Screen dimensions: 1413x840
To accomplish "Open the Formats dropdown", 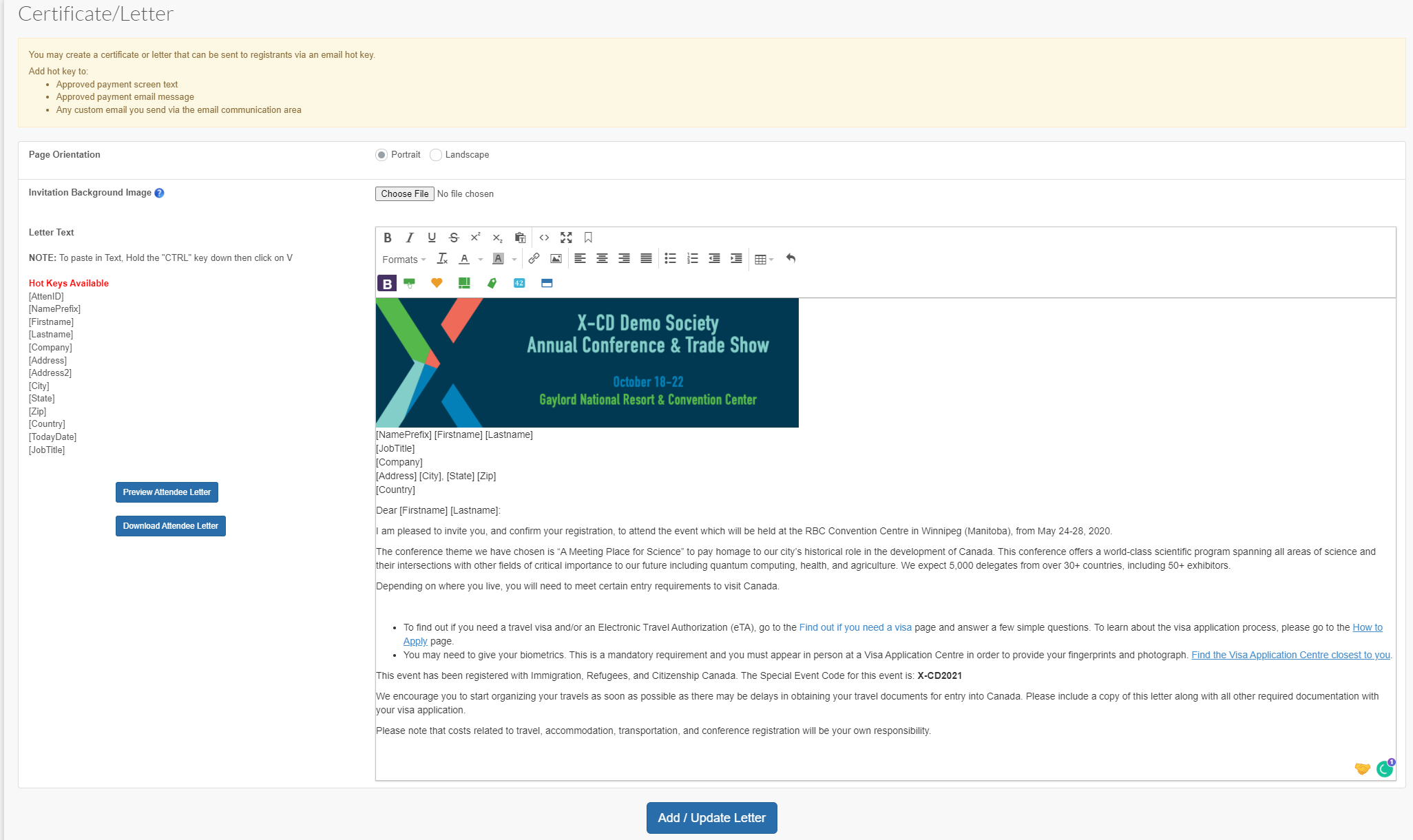I will tap(404, 260).
